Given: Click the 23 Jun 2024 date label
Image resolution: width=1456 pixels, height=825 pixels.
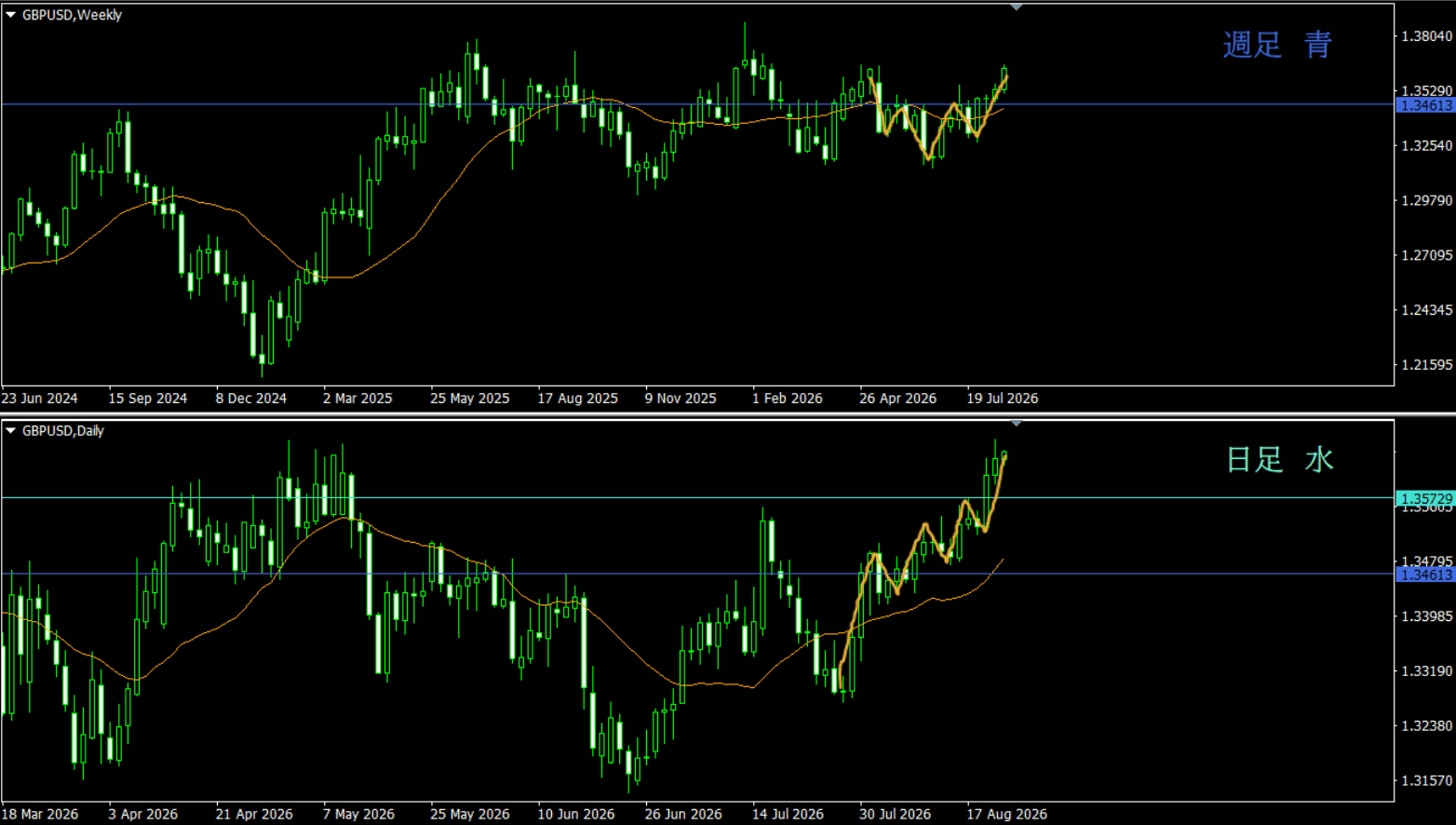Looking at the screenshot, I should click(x=40, y=399).
